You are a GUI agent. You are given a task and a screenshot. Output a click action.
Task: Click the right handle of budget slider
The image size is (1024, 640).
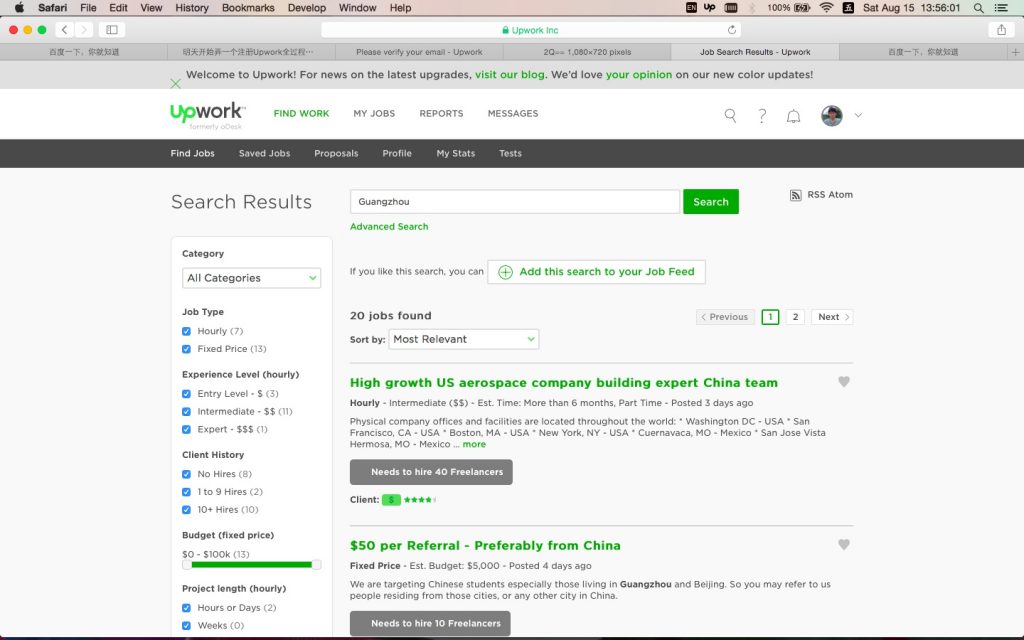coord(317,564)
